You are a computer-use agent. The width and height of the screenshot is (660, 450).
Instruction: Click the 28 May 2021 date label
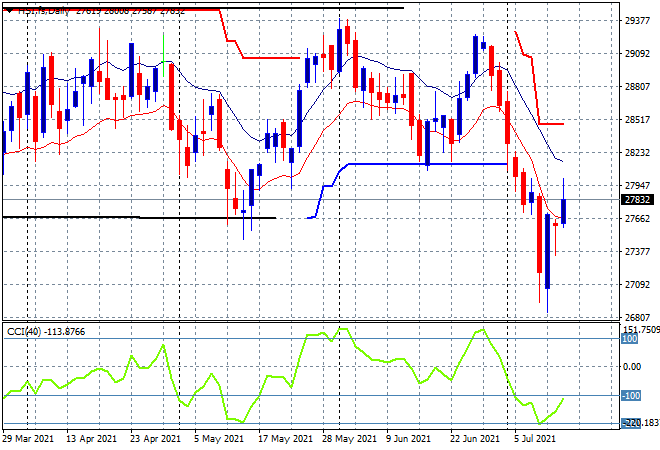pyautogui.click(x=349, y=439)
